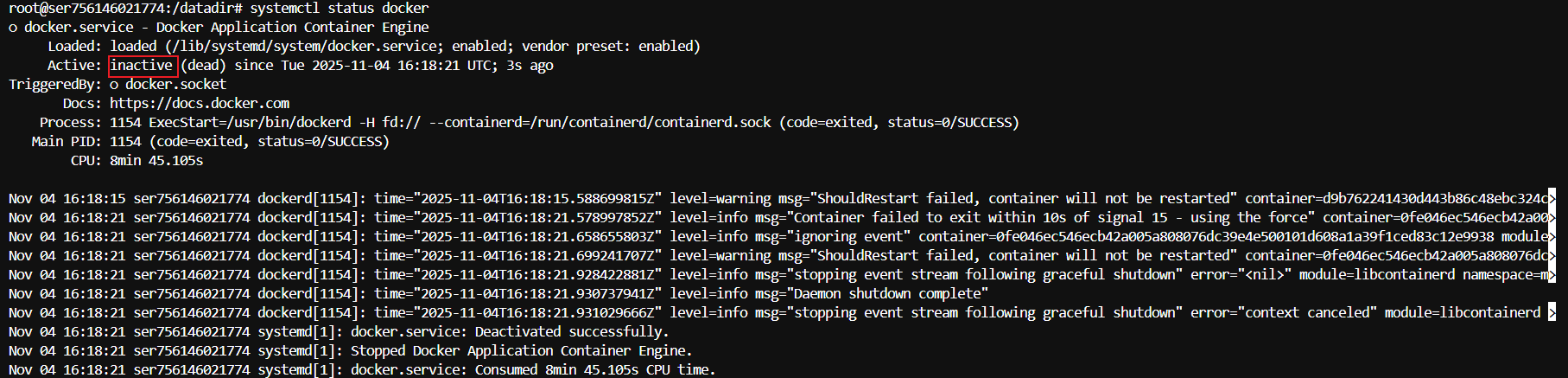This screenshot has height=378, width=1568.
Task: Click truncation arrow on the 16:18:15 log line
Action: pos(1552,199)
